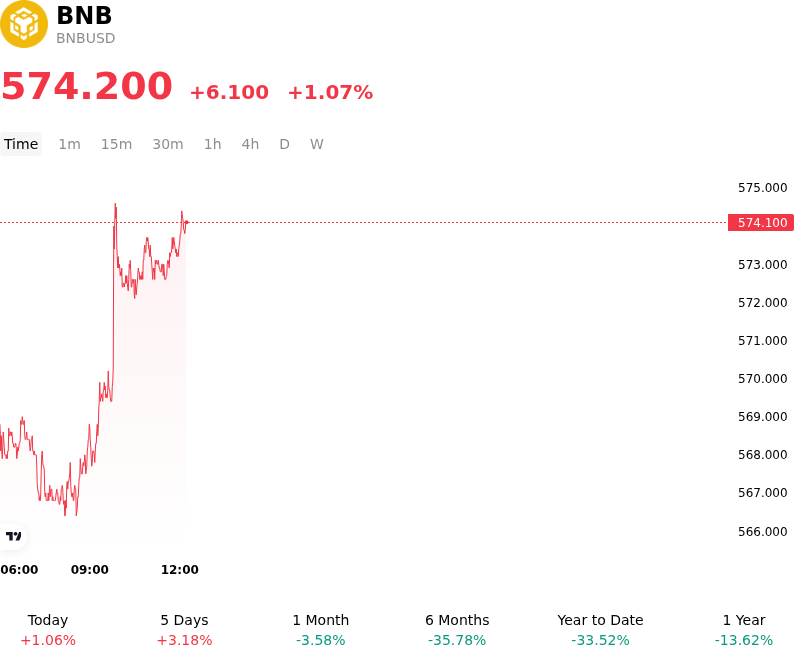Select the 5 Days performance range
Screen dimensions: 800x660
[x=184, y=630]
